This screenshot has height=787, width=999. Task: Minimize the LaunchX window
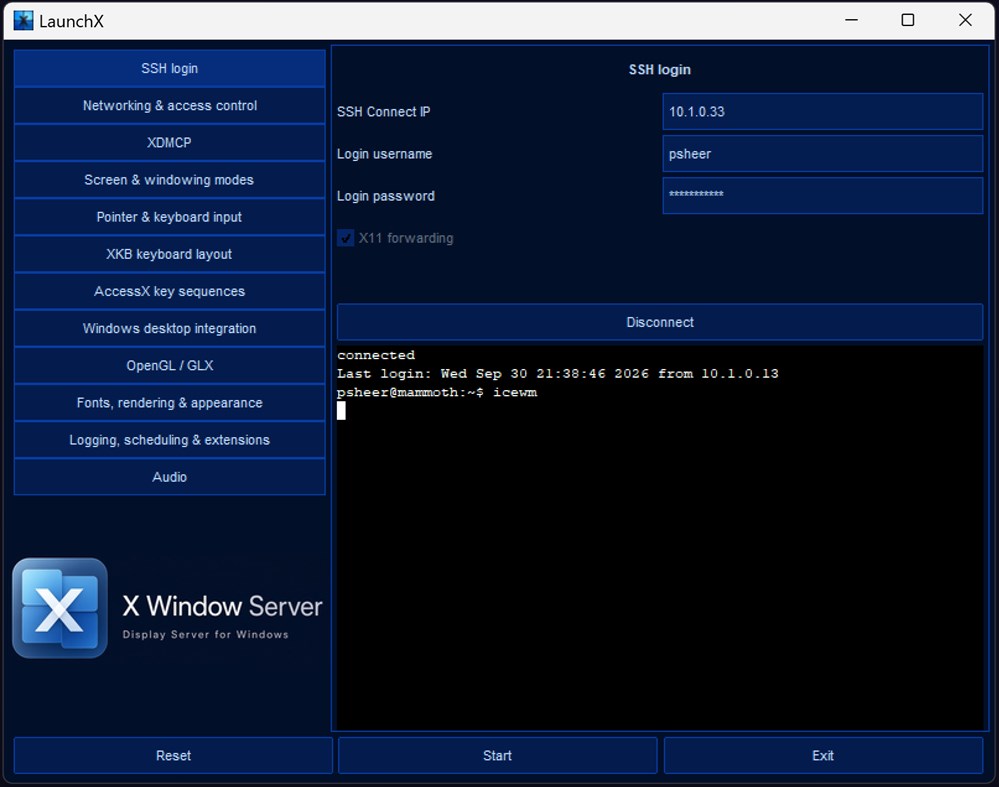851,20
